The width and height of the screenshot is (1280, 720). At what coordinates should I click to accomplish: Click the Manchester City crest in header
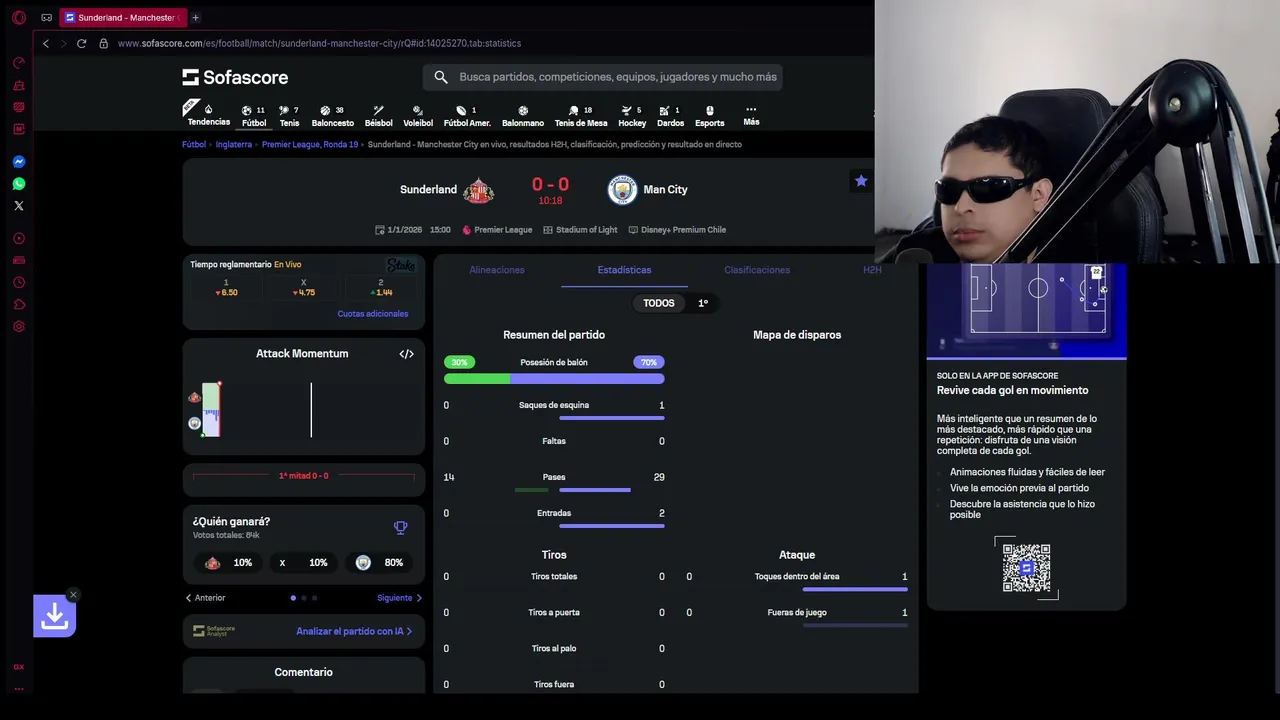622,190
